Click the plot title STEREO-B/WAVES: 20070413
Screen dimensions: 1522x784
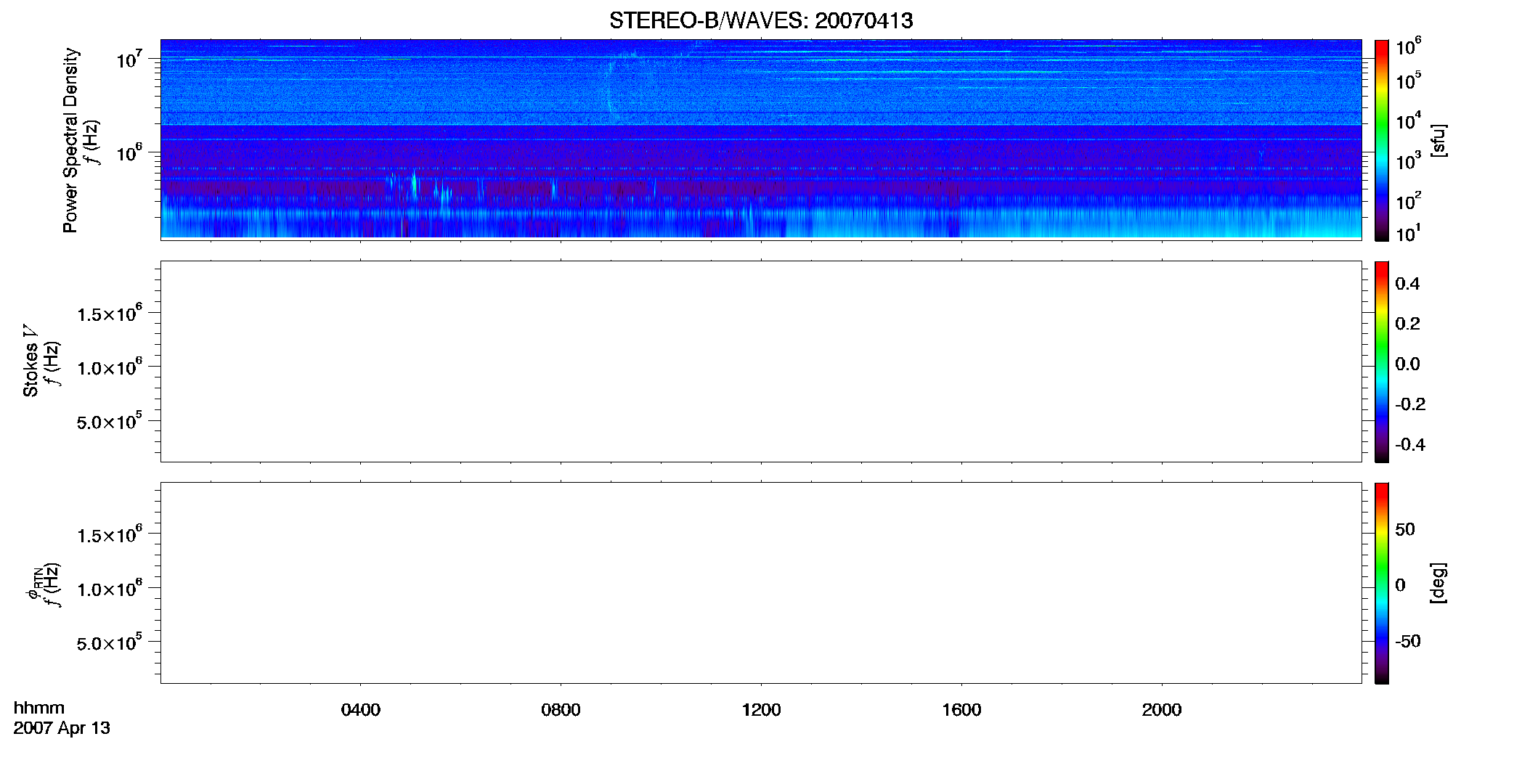(761, 20)
